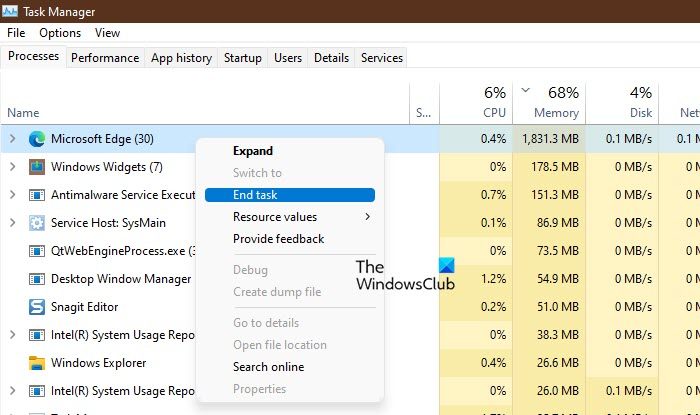Click the 73.5 MB memory value
The height and width of the screenshot is (415, 700).
[x=558, y=251]
